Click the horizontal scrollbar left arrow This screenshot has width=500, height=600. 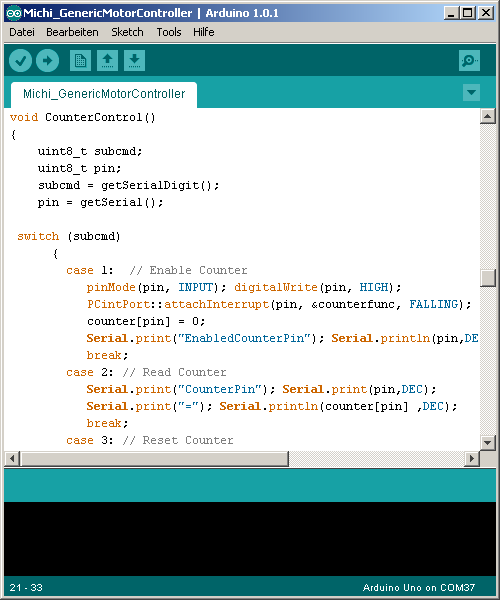point(12,458)
